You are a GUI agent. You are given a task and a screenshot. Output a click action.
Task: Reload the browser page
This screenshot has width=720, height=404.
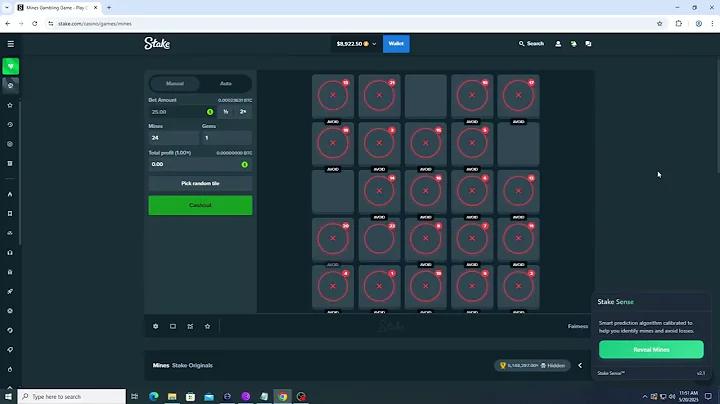35,23
